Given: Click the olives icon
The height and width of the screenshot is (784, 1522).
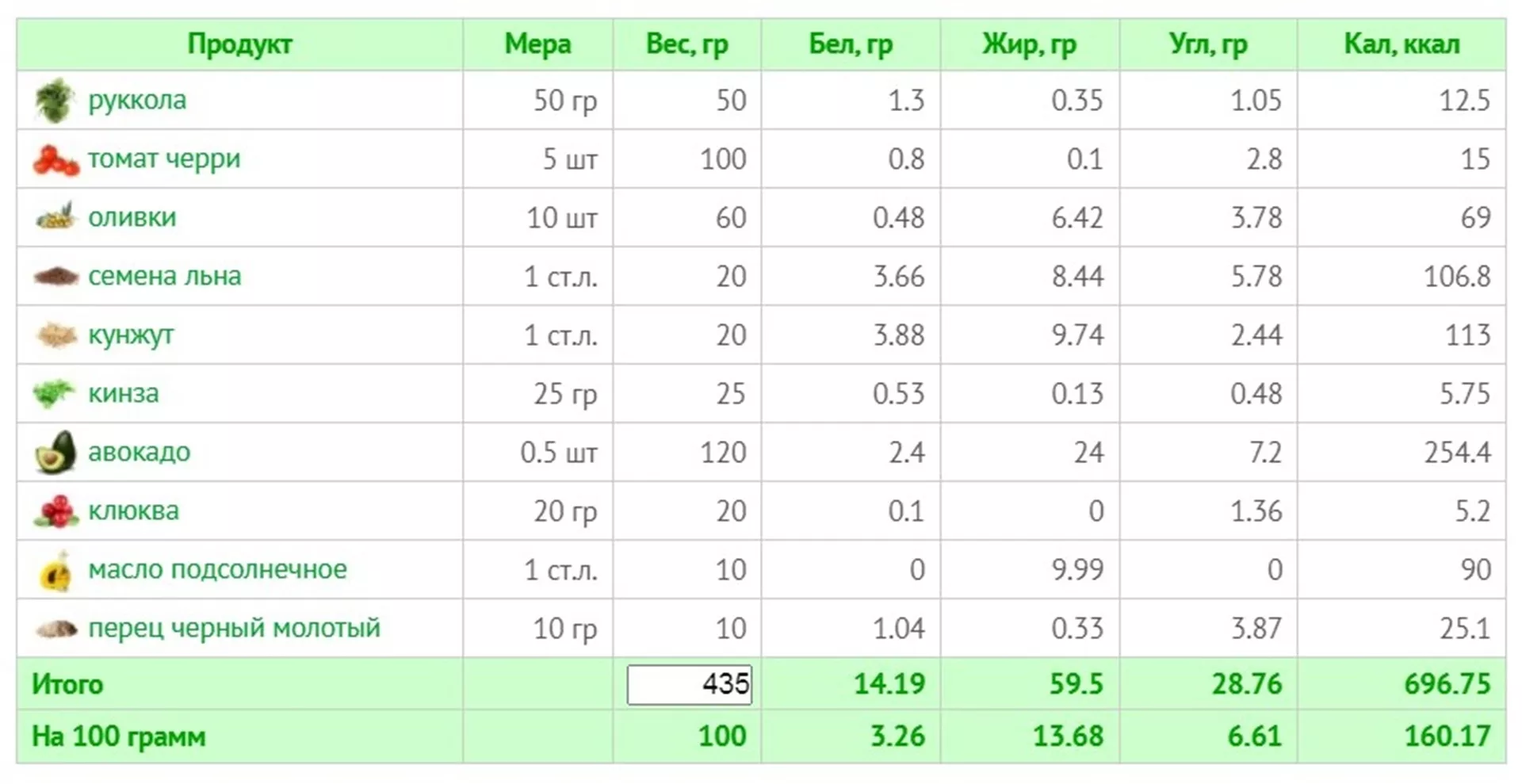Looking at the screenshot, I should 55,216.
